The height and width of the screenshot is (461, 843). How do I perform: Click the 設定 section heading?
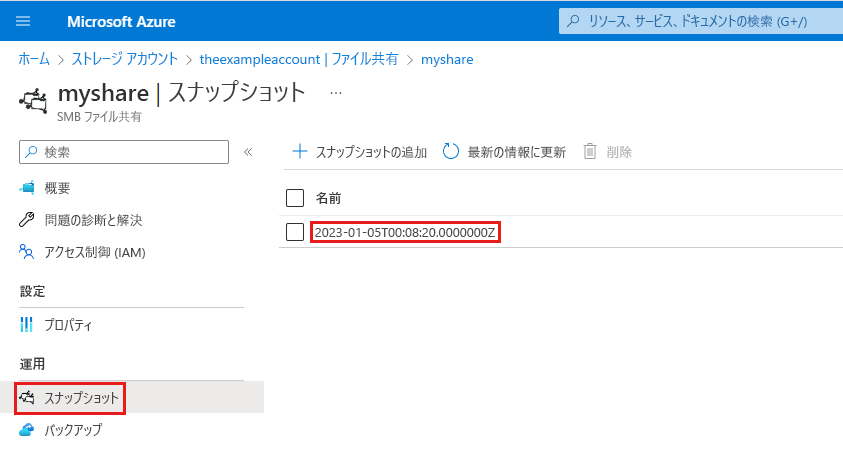32,292
